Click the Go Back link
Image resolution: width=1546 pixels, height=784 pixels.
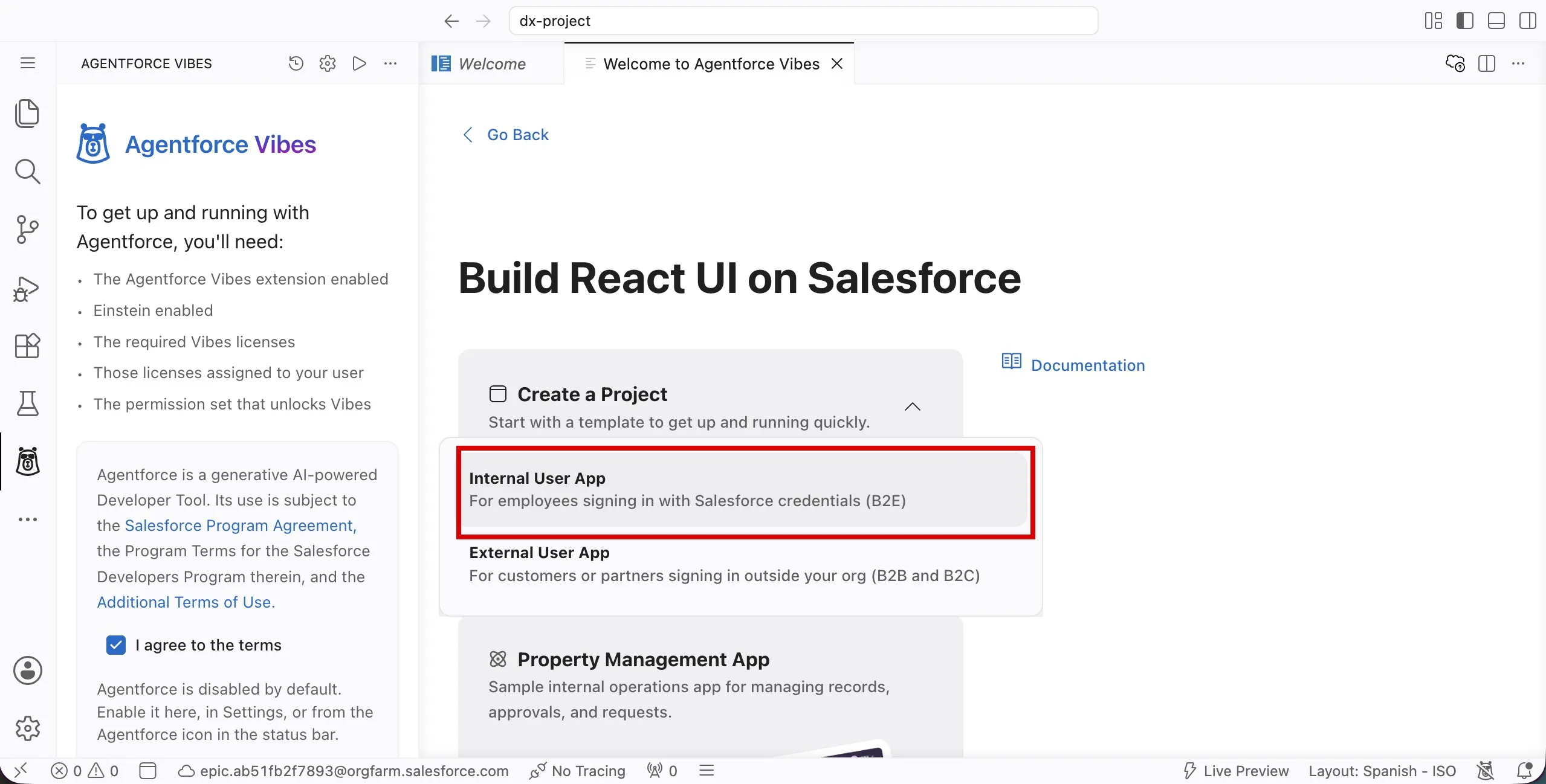(505, 135)
